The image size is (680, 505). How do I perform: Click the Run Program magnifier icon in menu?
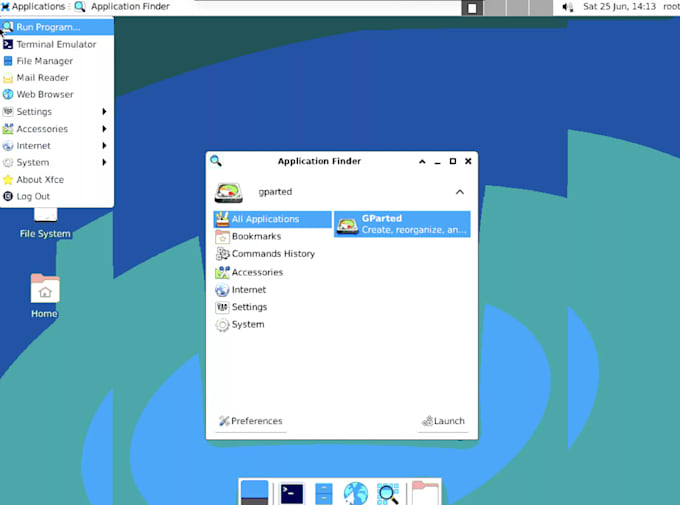(x=8, y=27)
